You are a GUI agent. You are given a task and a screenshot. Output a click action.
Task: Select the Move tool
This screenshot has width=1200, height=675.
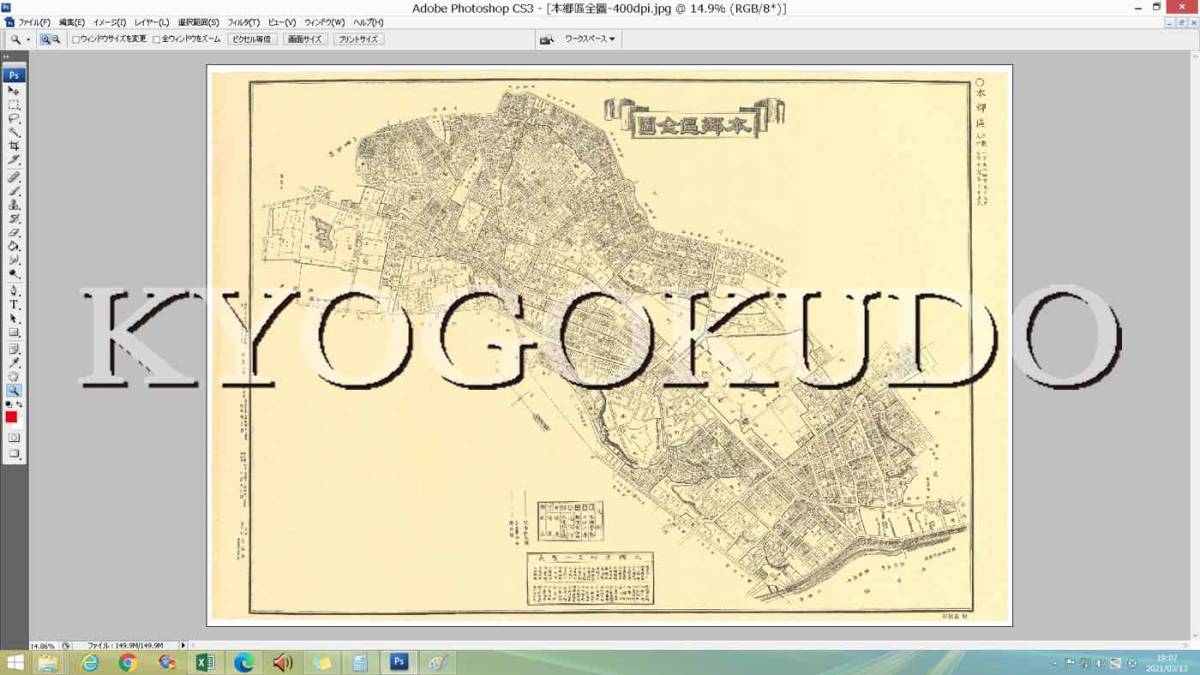14,90
